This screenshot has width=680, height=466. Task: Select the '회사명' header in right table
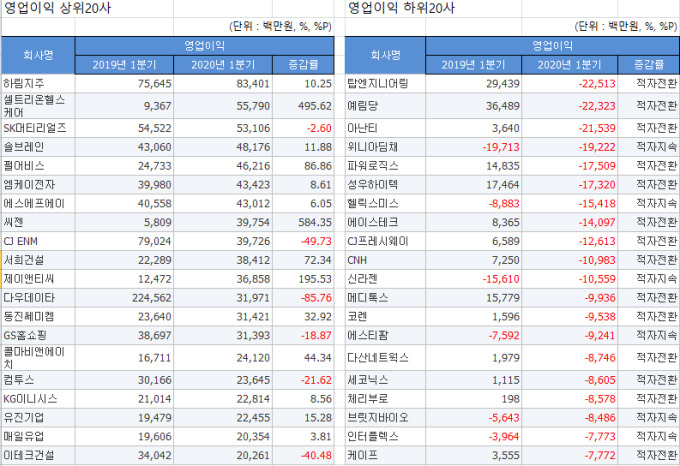[x=385, y=55]
